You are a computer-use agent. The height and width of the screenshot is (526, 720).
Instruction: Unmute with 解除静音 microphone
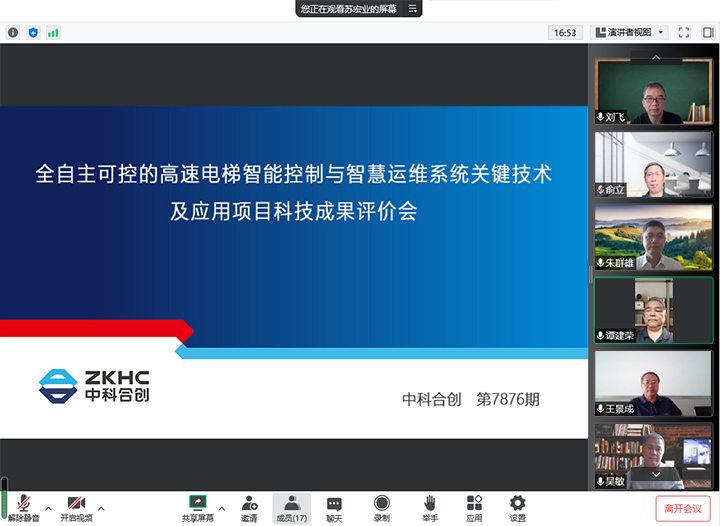23,508
